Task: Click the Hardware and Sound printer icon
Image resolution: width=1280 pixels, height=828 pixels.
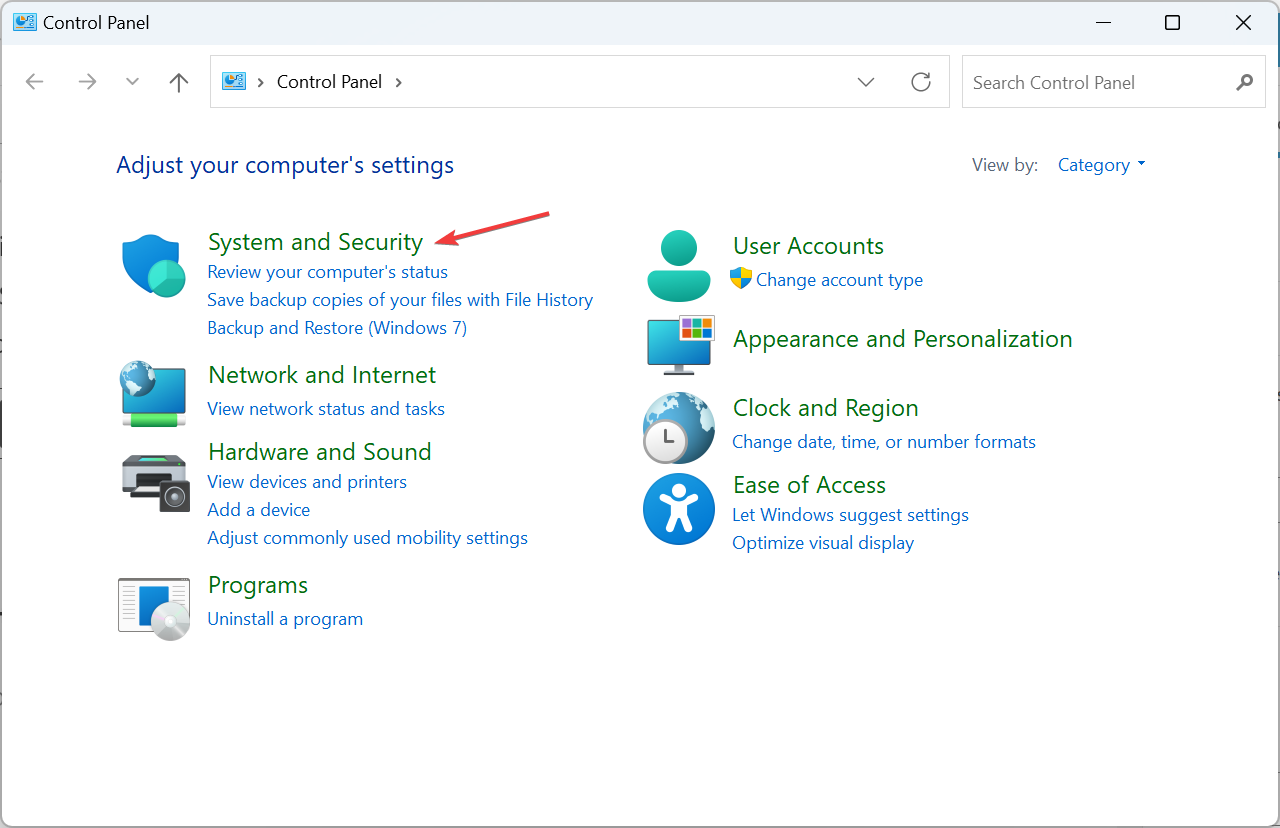Action: point(155,484)
